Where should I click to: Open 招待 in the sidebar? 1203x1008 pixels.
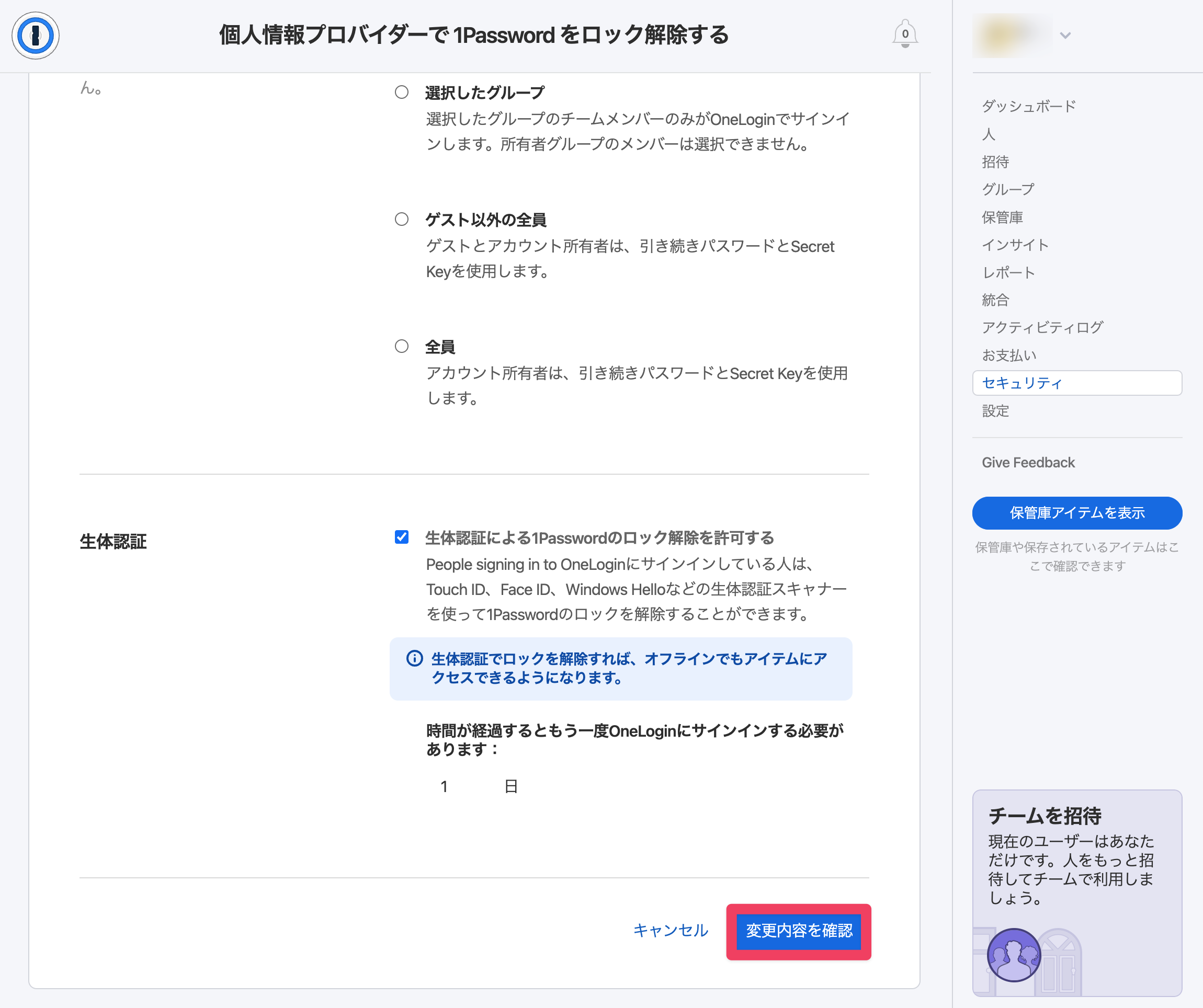click(996, 162)
